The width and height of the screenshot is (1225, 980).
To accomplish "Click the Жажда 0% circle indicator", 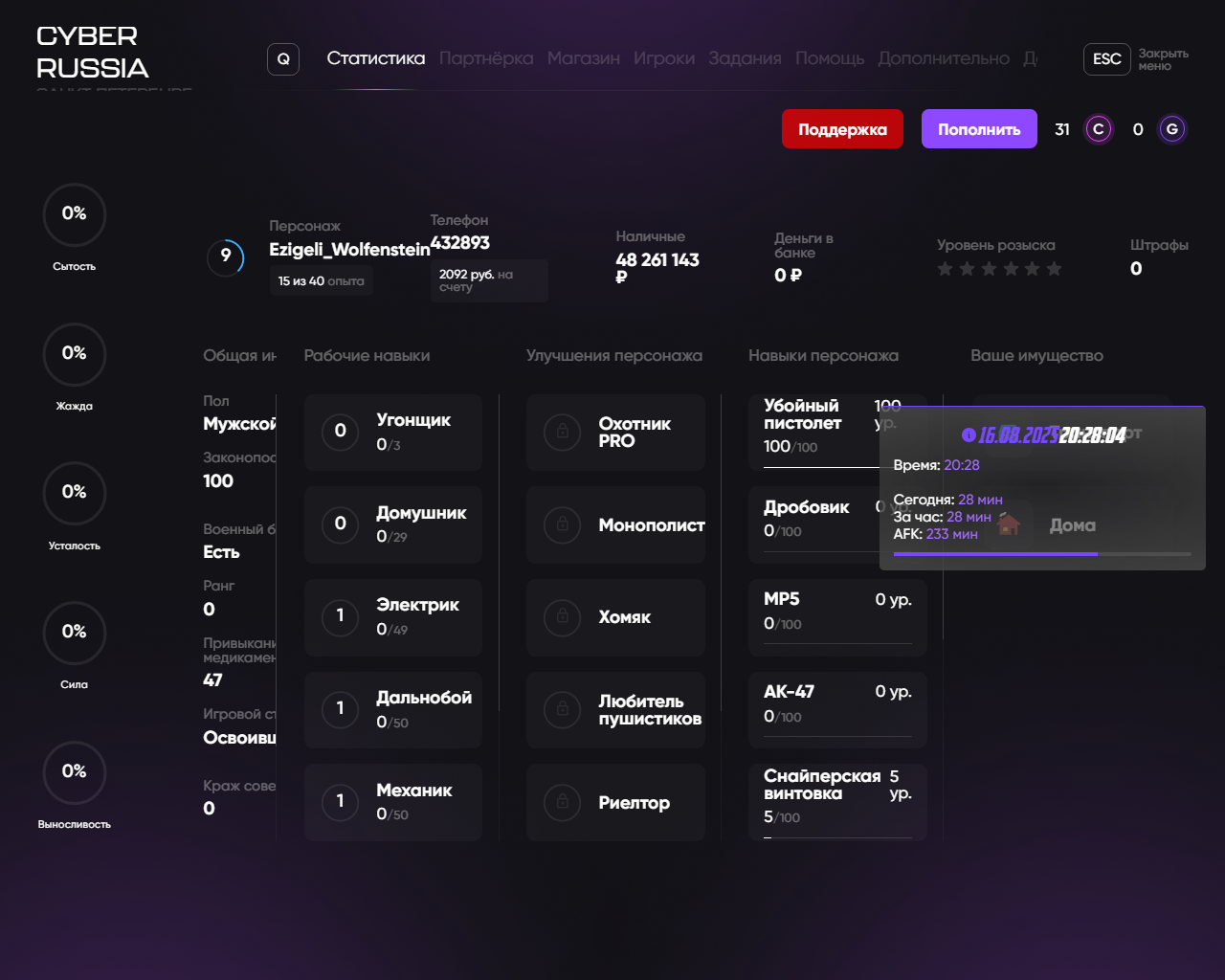I will click(75, 354).
